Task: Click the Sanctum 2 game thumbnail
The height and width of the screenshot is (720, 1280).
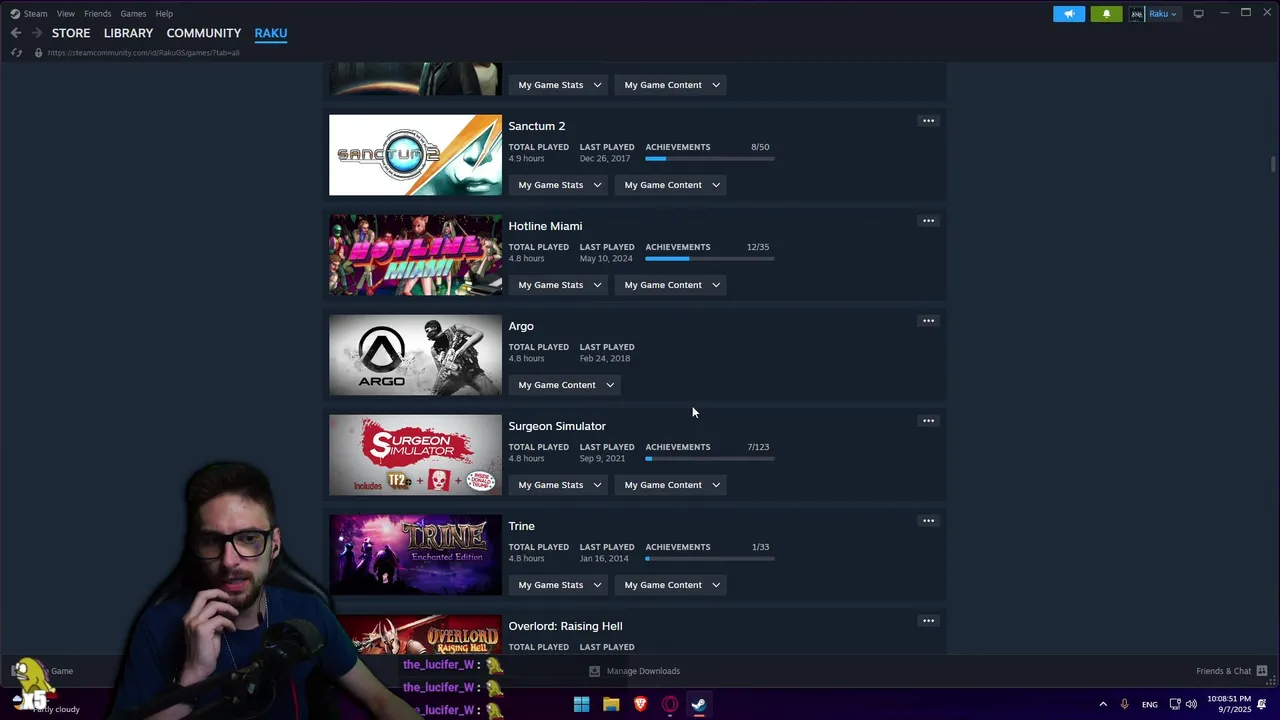Action: 415,155
